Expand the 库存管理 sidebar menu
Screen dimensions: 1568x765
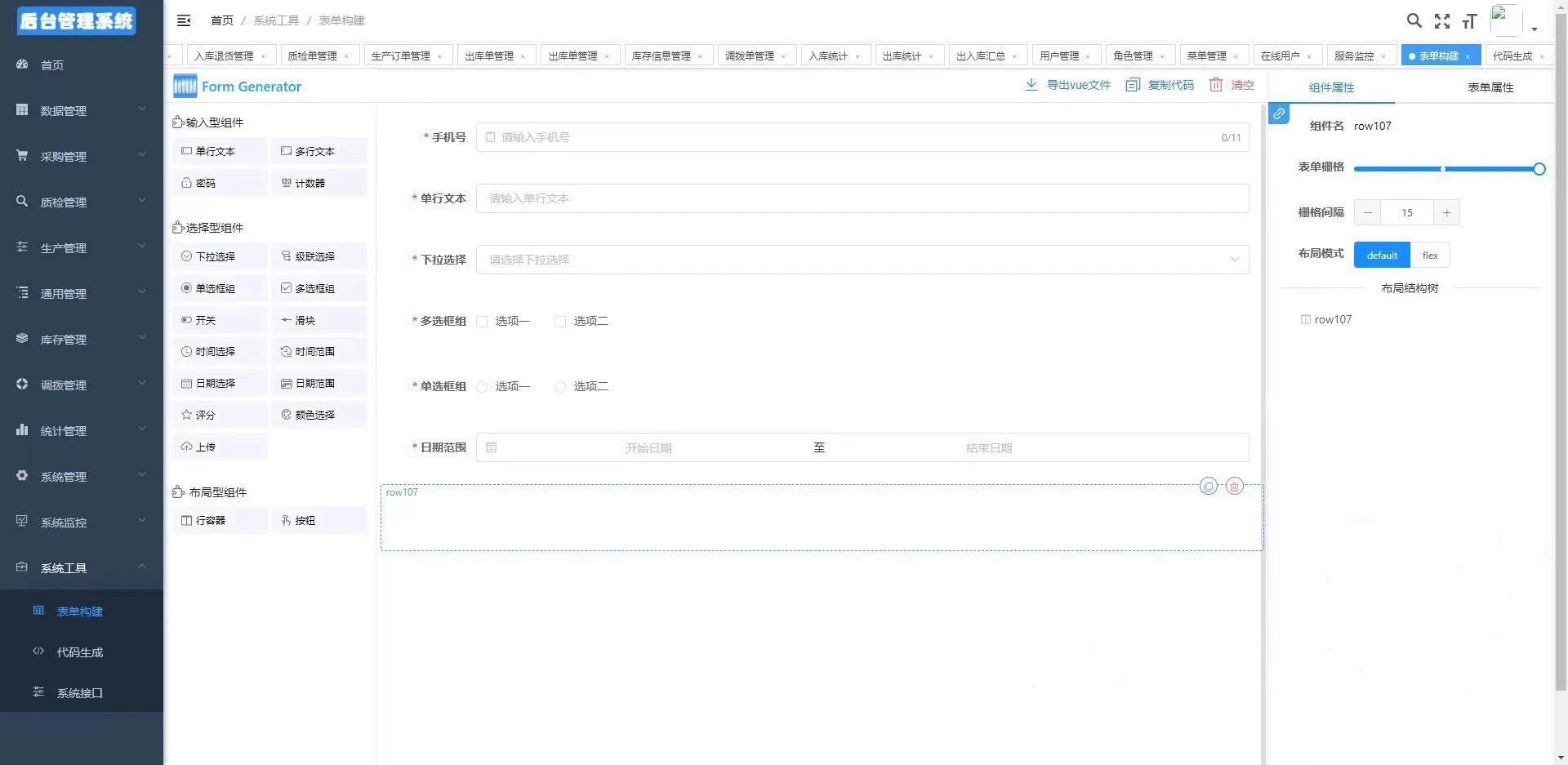tap(64, 339)
